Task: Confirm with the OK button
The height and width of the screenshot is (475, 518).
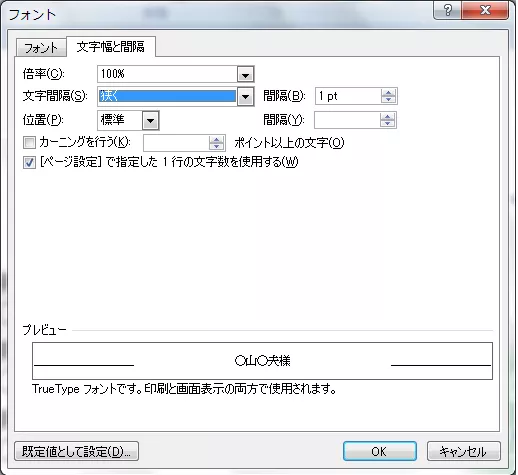Action: (x=380, y=451)
